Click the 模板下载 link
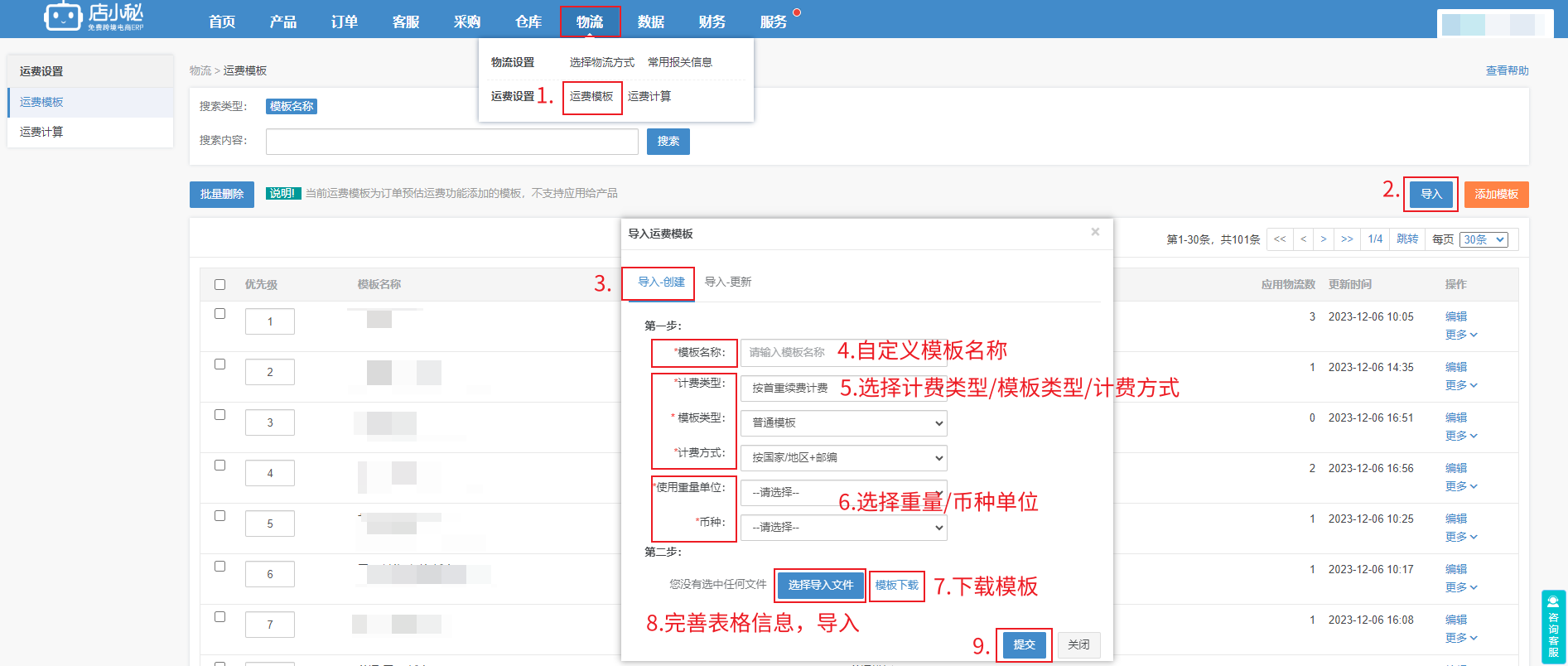Viewport: 1568px width, 666px height. (x=897, y=586)
